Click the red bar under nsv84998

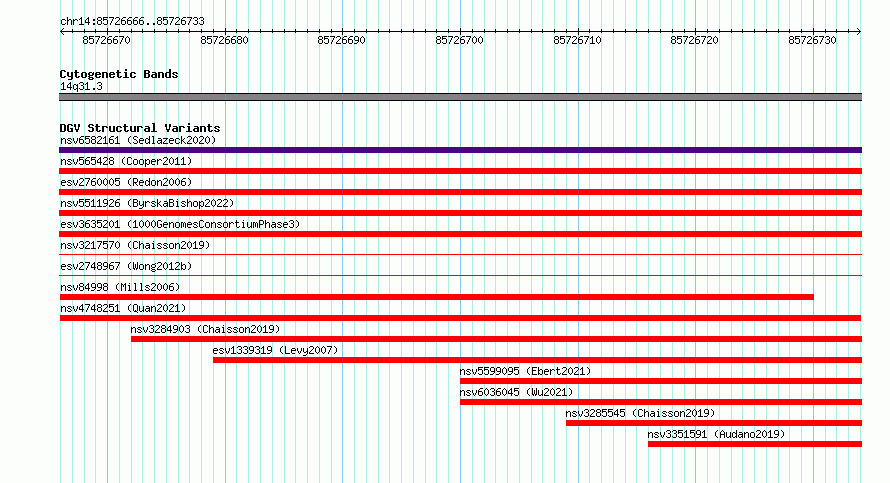point(436,297)
